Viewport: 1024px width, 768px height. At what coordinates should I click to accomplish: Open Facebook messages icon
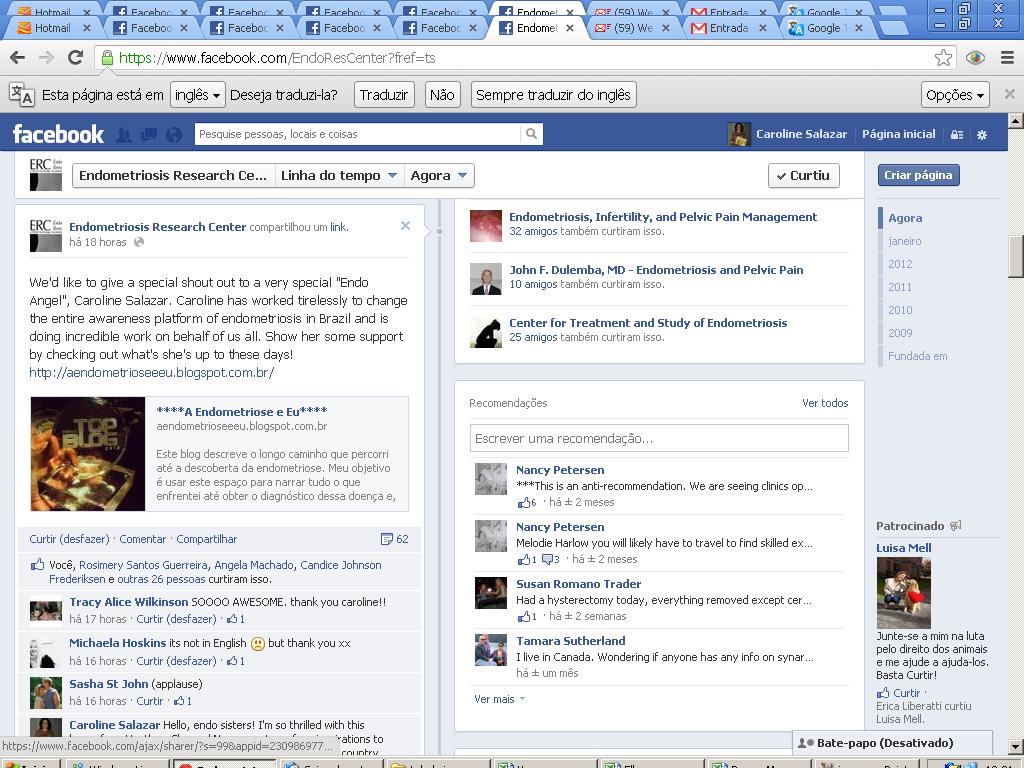149,135
